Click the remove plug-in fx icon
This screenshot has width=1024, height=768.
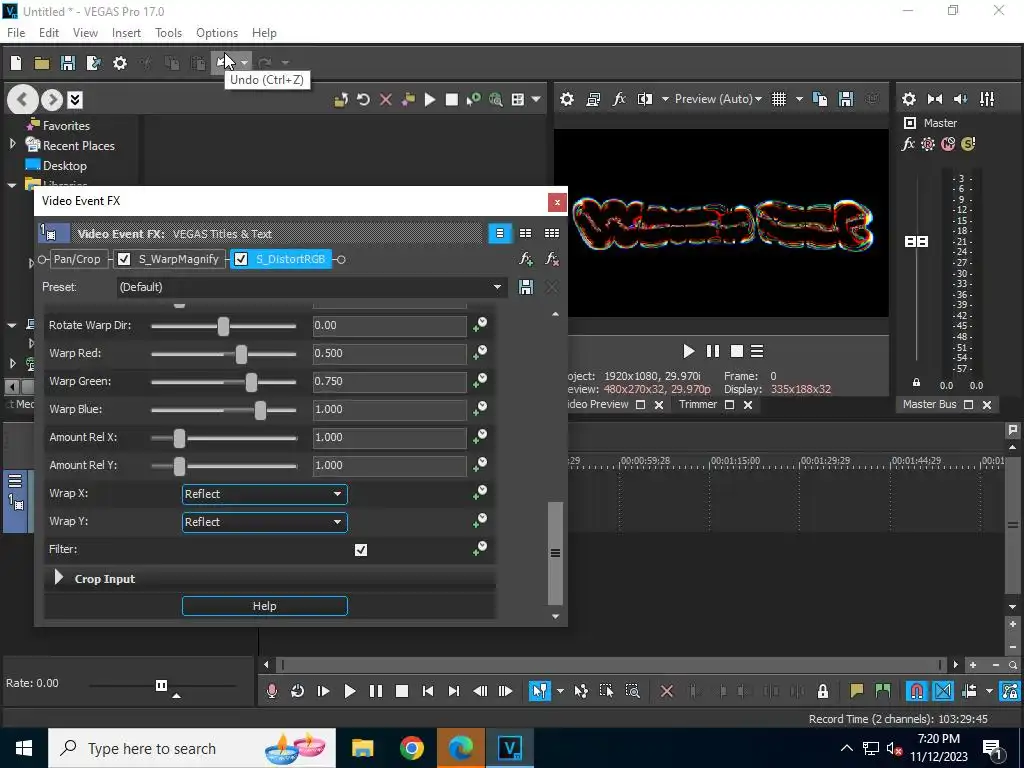click(x=552, y=259)
